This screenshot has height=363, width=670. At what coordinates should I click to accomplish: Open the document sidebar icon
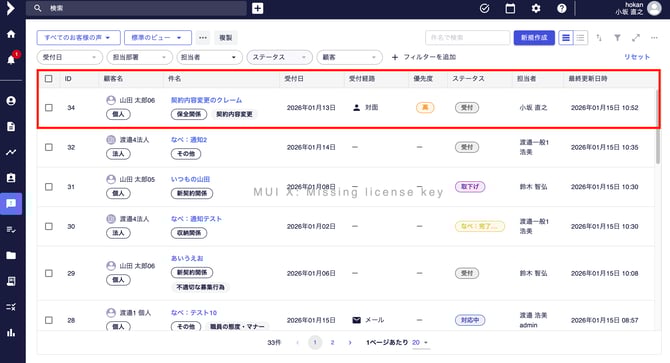(x=11, y=126)
